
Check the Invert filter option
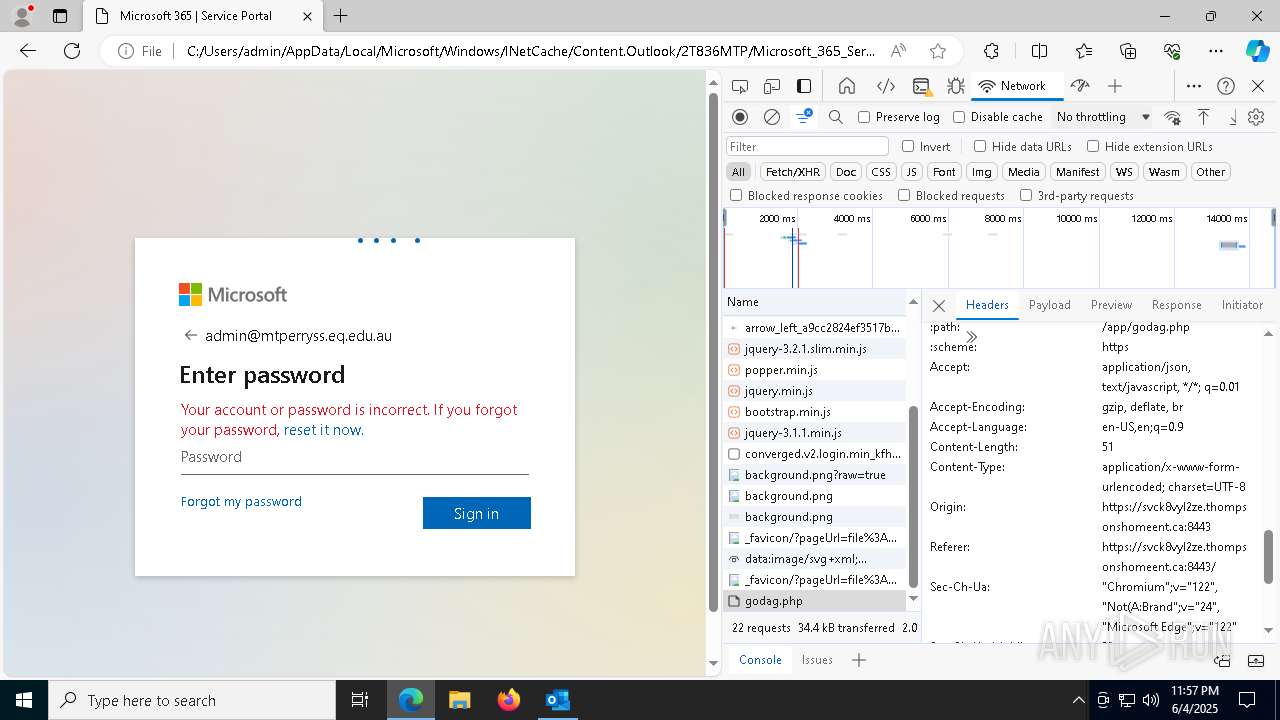(x=908, y=146)
